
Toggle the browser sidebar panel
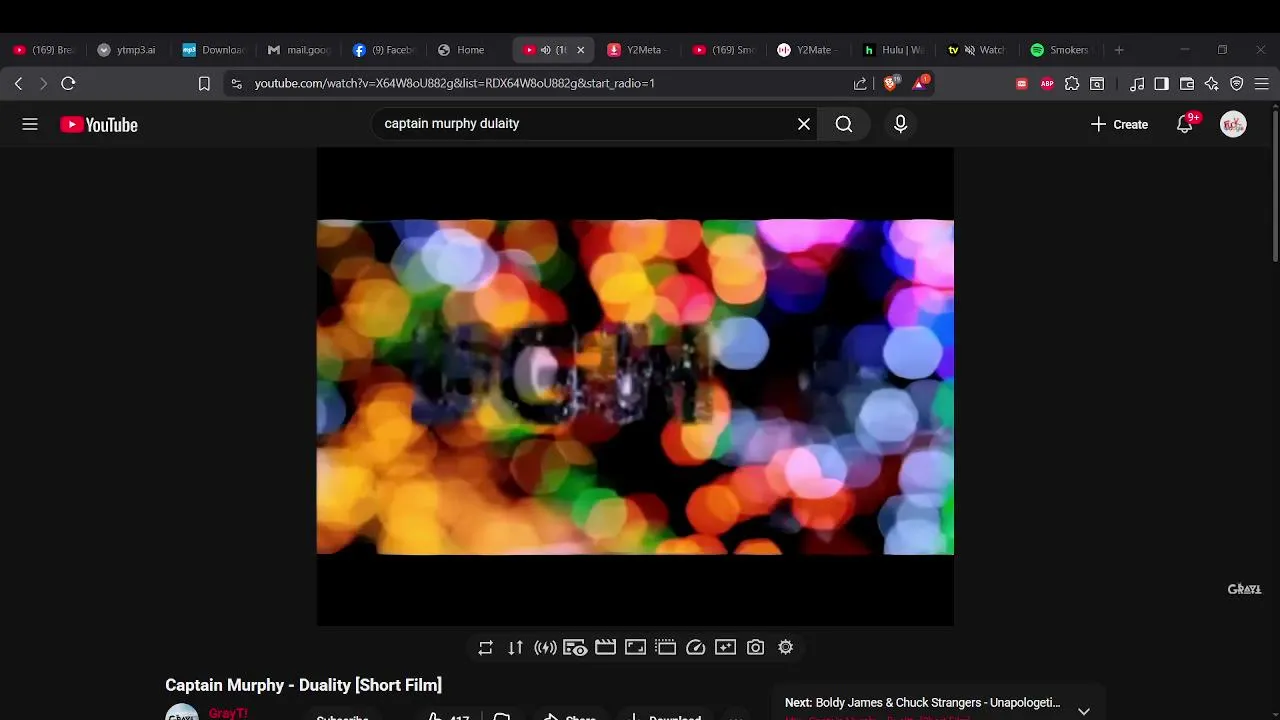click(x=1161, y=84)
